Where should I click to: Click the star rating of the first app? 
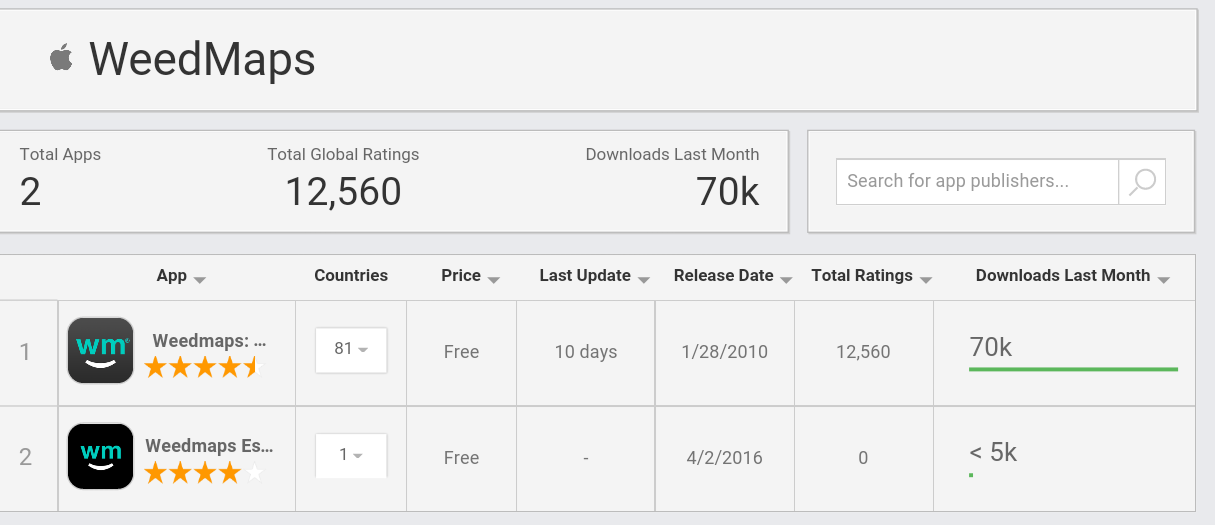pos(202,367)
